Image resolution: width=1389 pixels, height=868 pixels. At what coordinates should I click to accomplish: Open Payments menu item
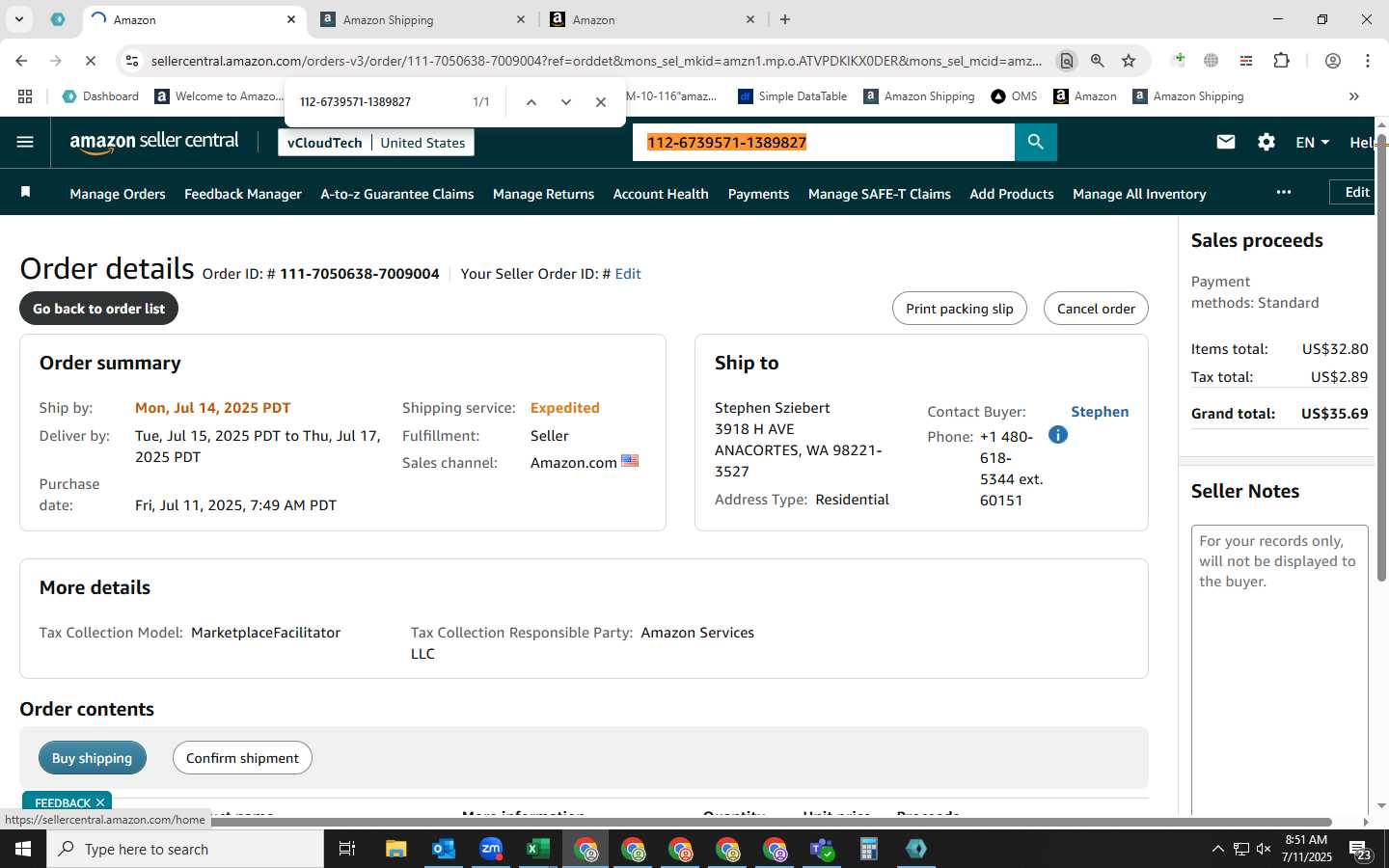click(x=758, y=194)
